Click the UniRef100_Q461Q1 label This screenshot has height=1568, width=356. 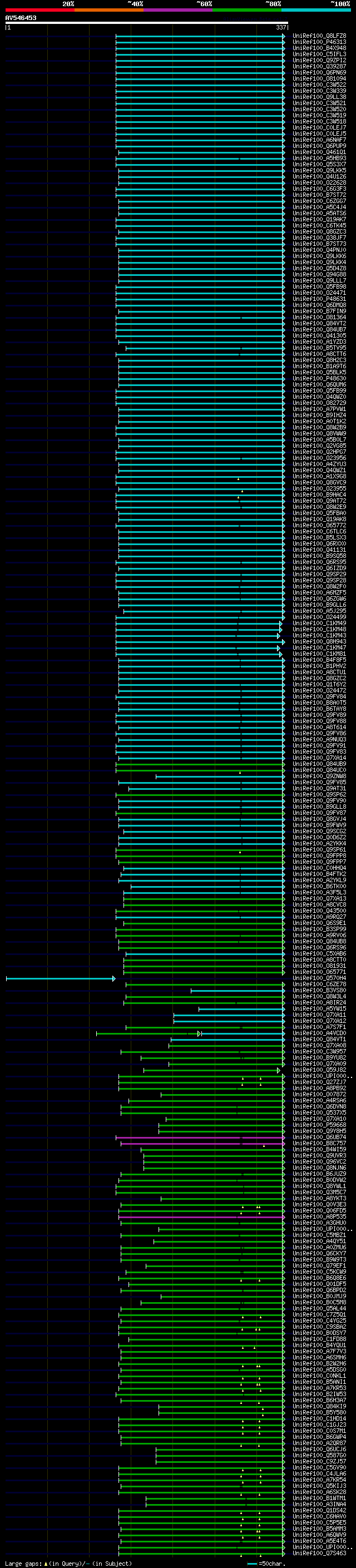coord(319,152)
